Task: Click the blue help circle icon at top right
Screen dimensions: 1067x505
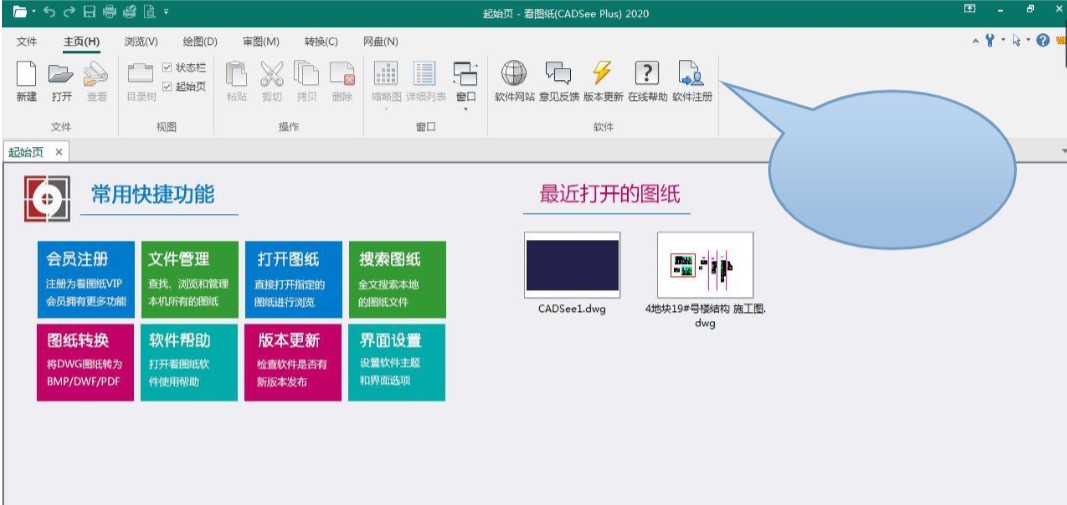Action: 1043,41
